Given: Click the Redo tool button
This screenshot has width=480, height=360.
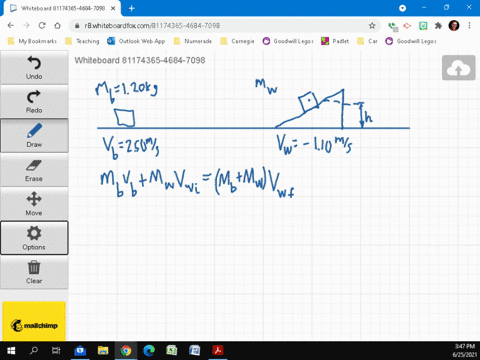Looking at the screenshot, I should (34, 101).
